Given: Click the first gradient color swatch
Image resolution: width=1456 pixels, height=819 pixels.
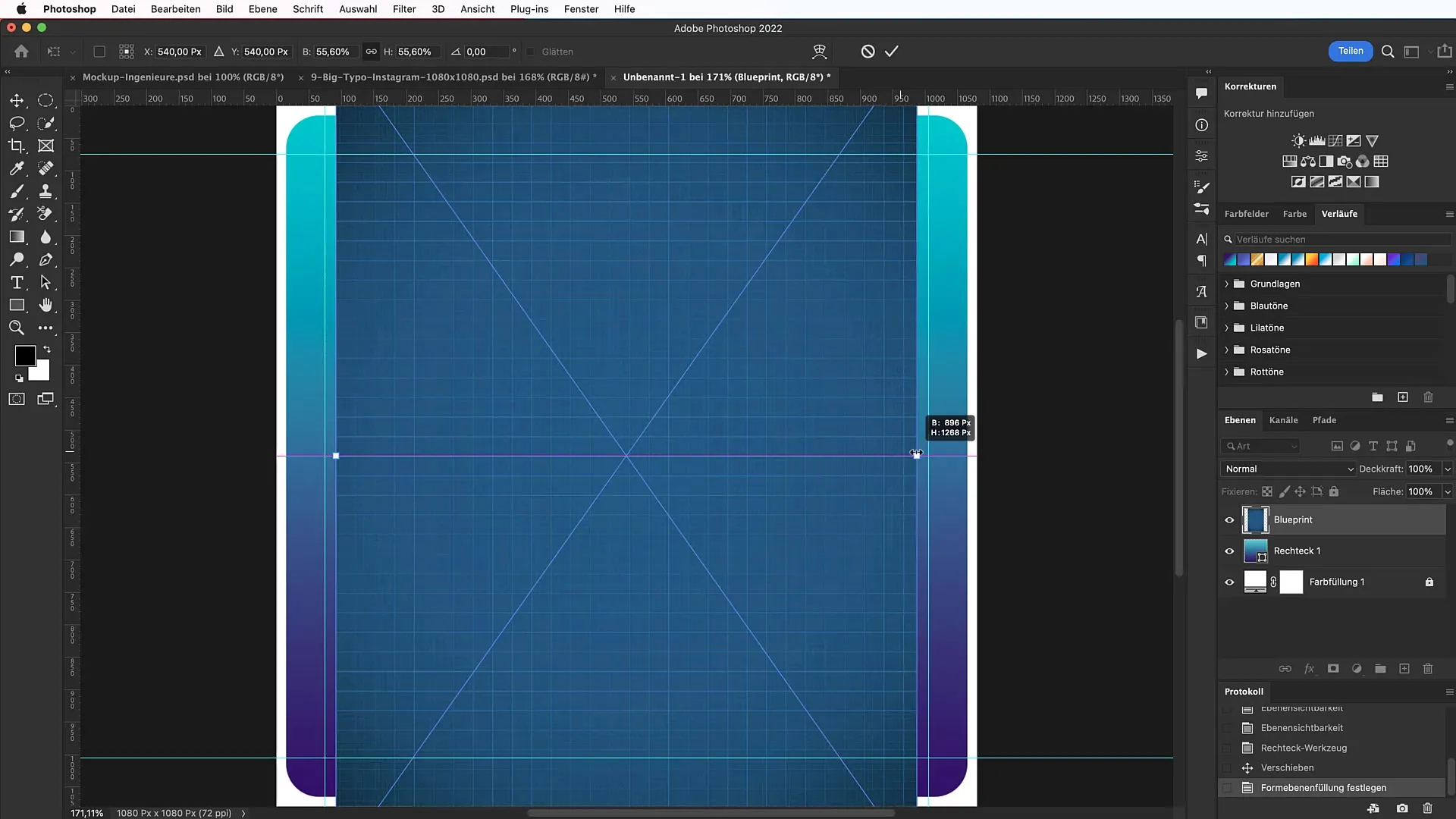Looking at the screenshot, I should [x=1229, y=260].
